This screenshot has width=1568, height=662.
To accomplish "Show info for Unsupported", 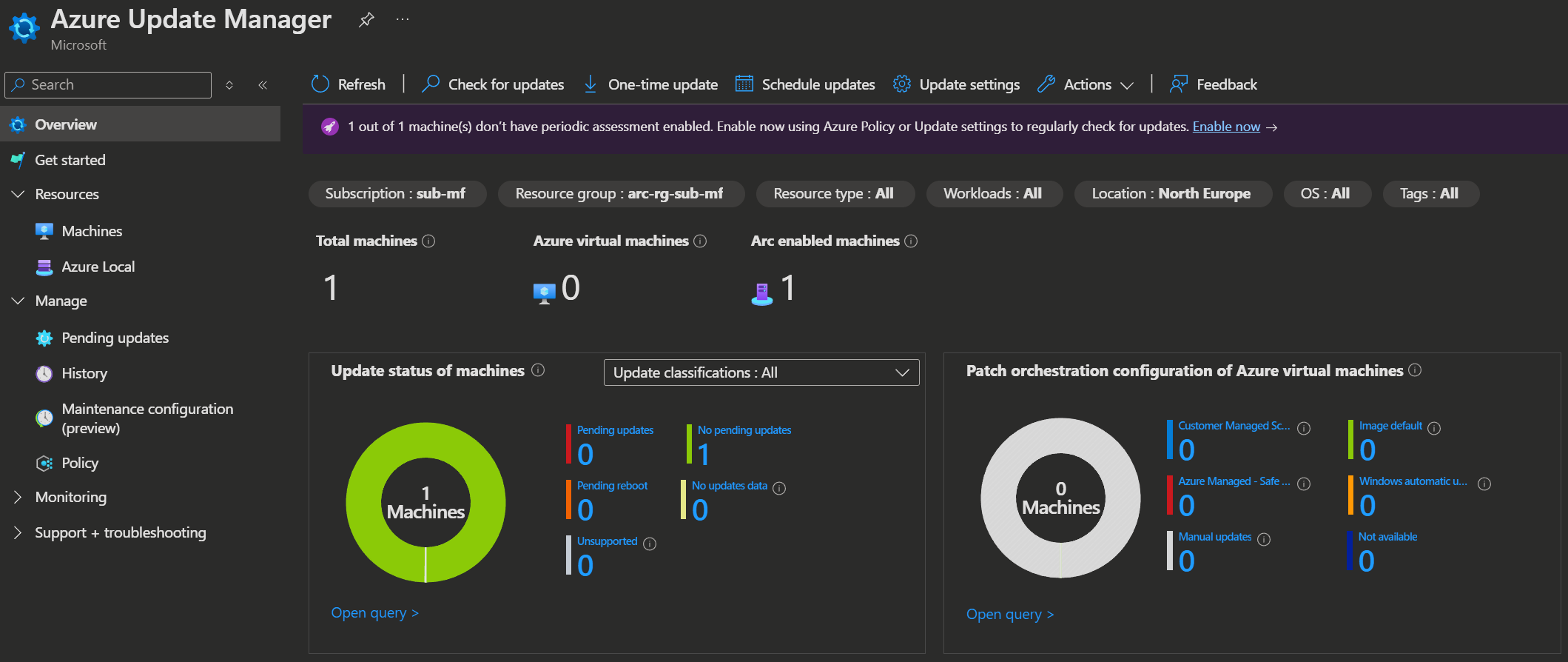I will coord(650,544).
